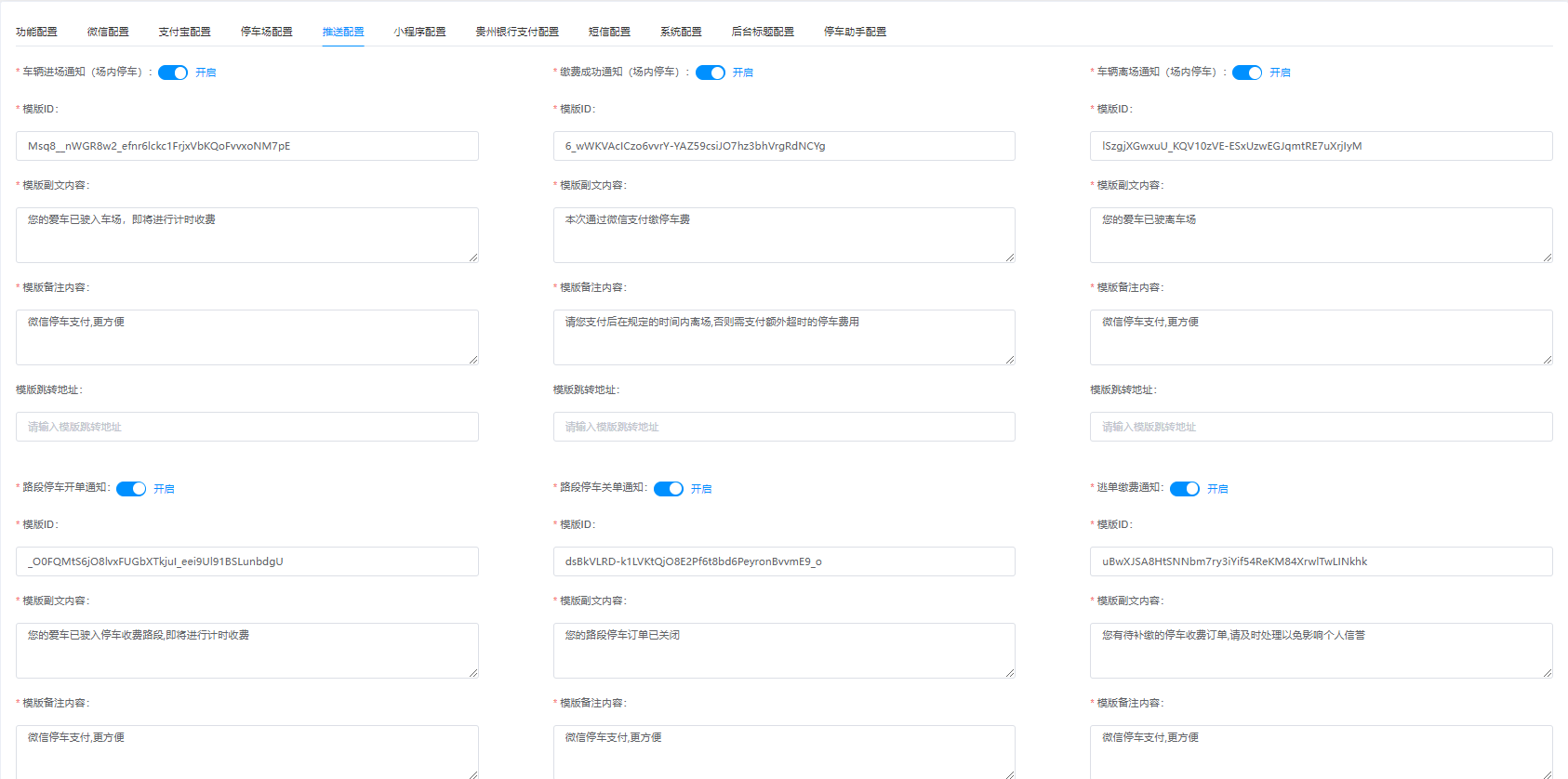
Task: Go to the 后台标题配置 tab
Action: click(x=763, y=32)
